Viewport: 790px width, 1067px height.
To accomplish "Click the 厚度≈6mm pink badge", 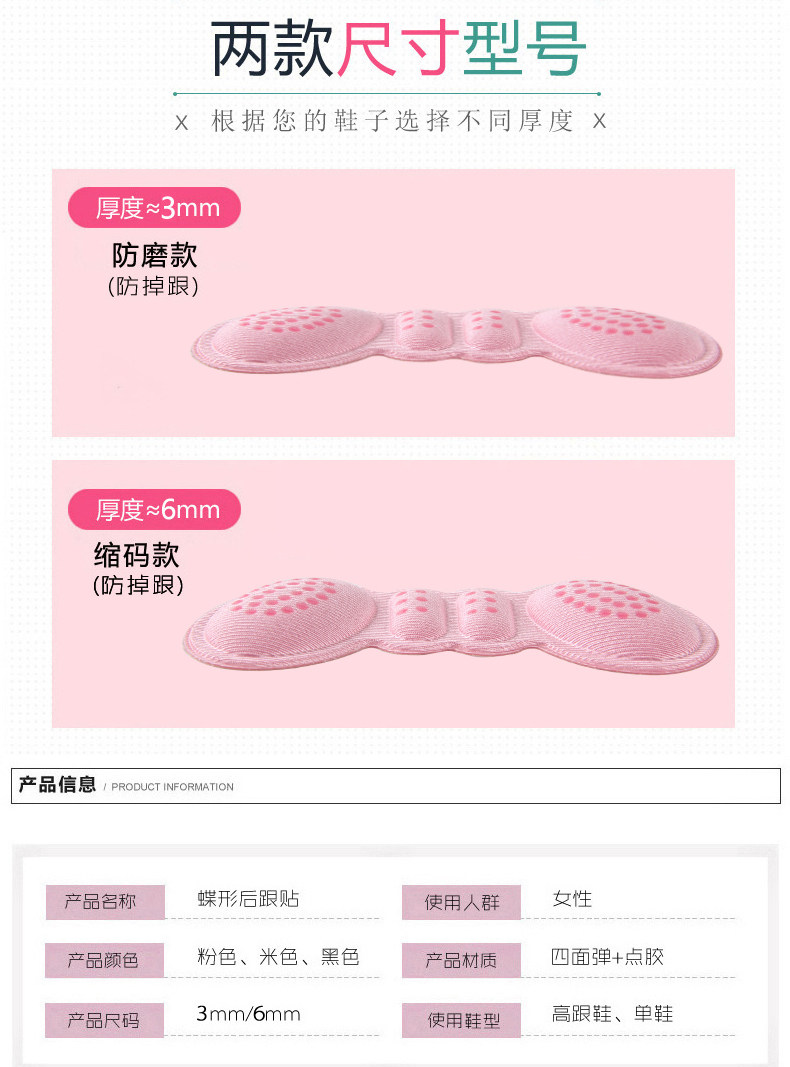I will tap(154, 510).
